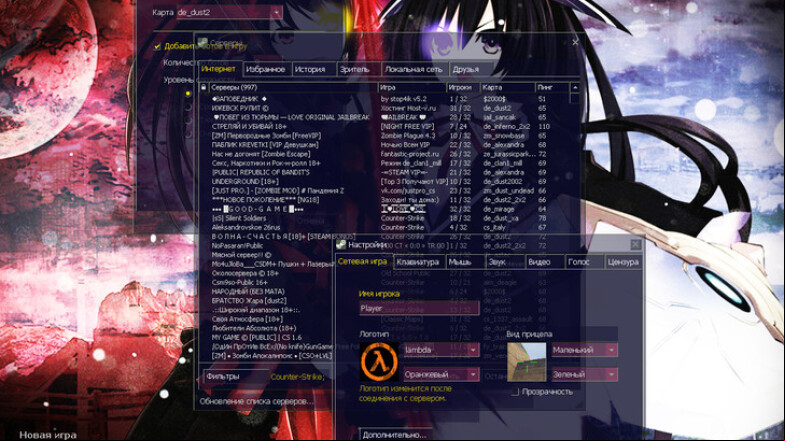Switch to the Интернет tab
The image size is (785, 441).
(218, 69)
